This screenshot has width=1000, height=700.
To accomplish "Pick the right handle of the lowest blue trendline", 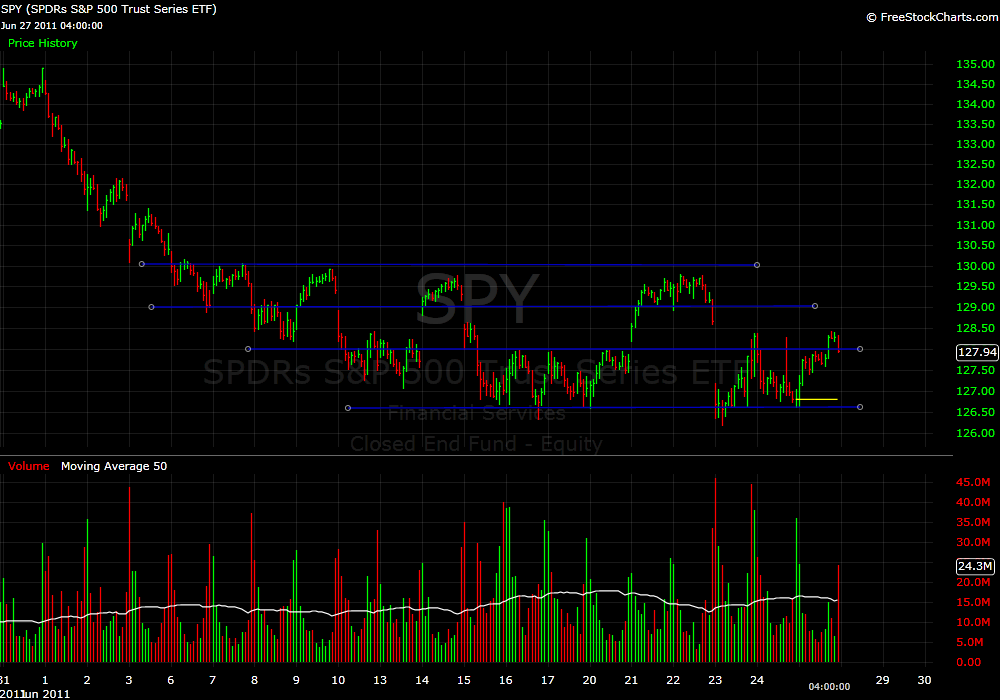I will pos(860,407).
